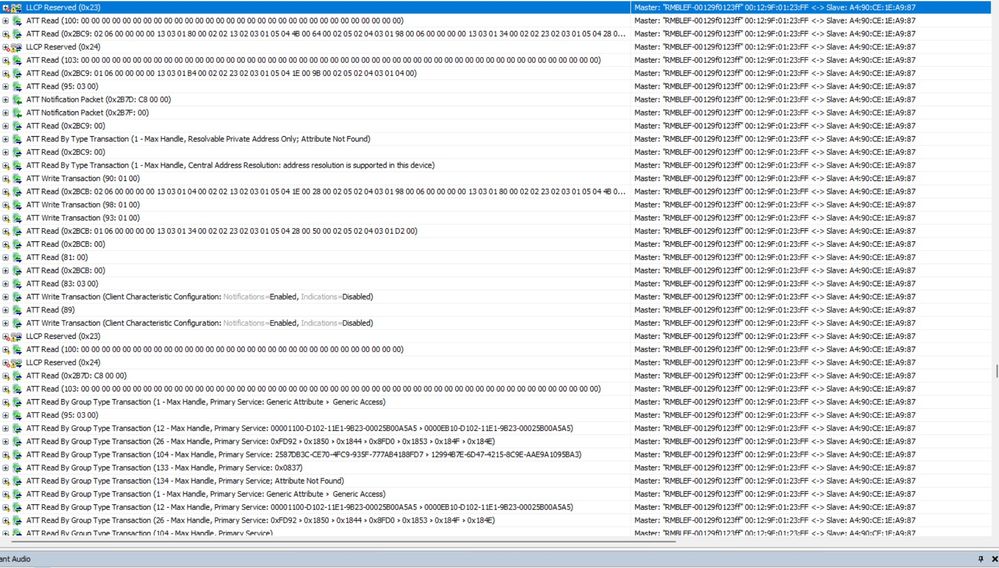Select the Primary Service: 0x0837 group type row

click(x=164, y=467)
